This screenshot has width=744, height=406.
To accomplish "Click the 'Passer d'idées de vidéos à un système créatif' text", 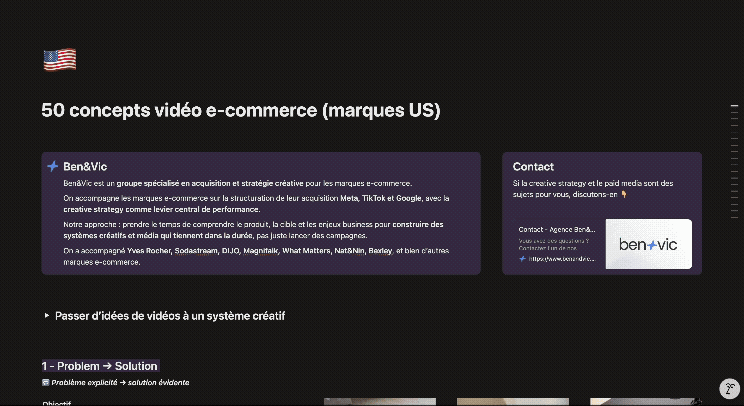I will pos(170,316).
